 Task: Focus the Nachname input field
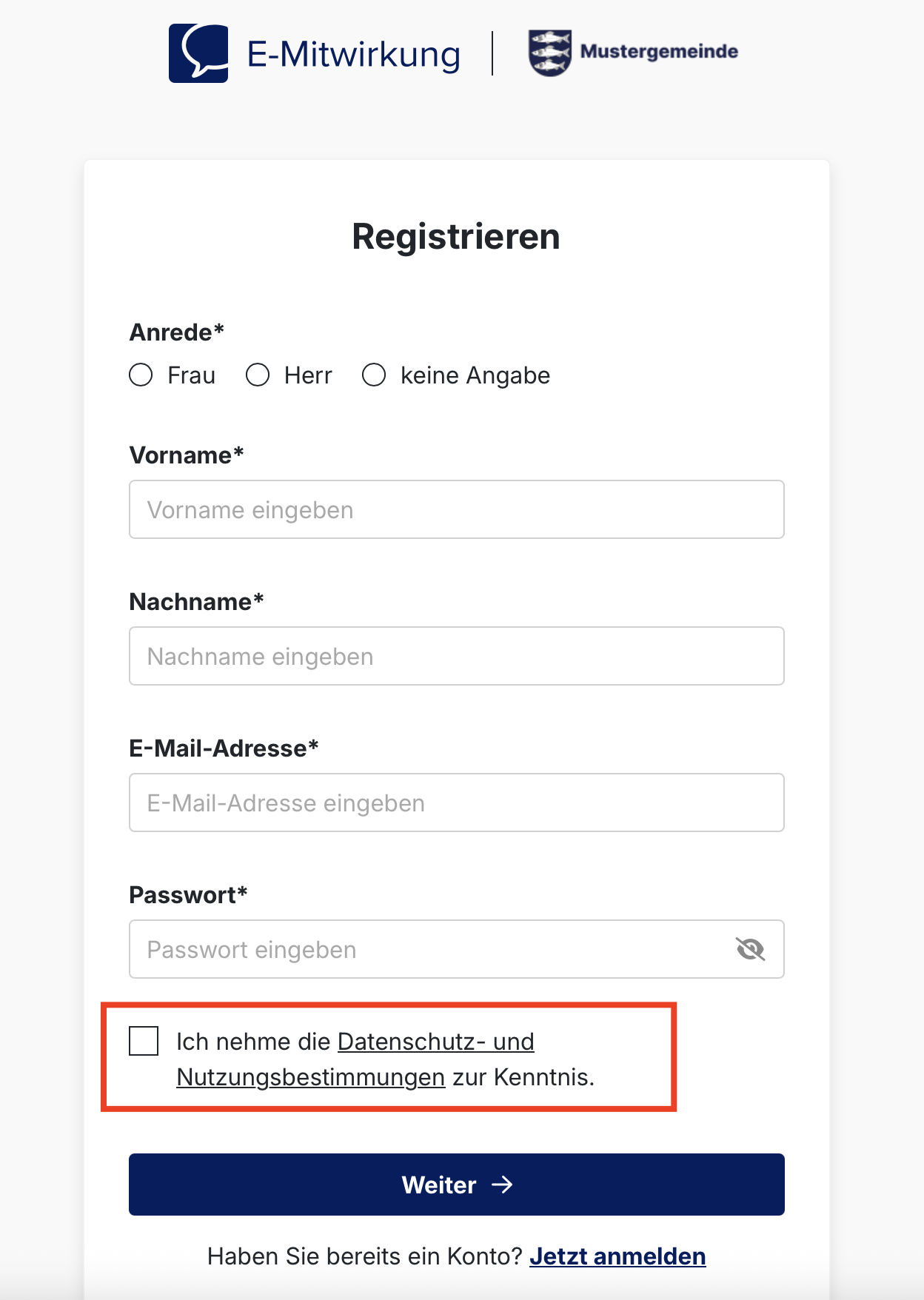coord(457,656)
